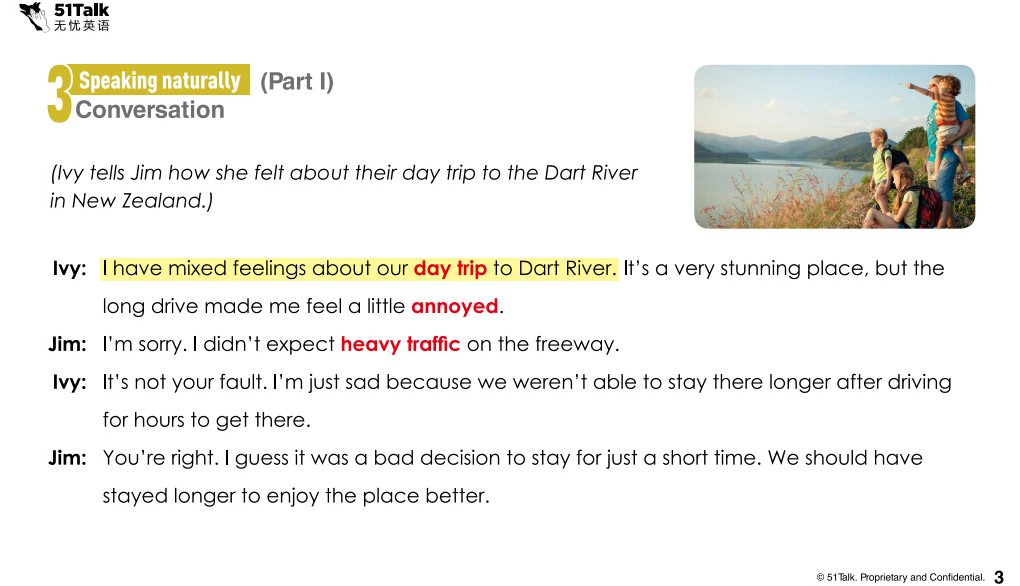Select the red "heavy traffic" phrase
The image size is (1020, 586).
(400, 345)
